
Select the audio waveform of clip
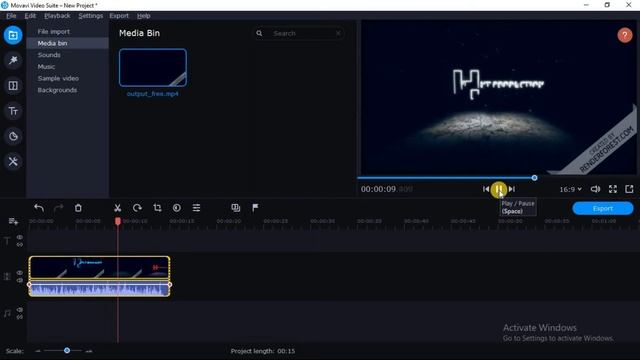click(x=100, y=289)
